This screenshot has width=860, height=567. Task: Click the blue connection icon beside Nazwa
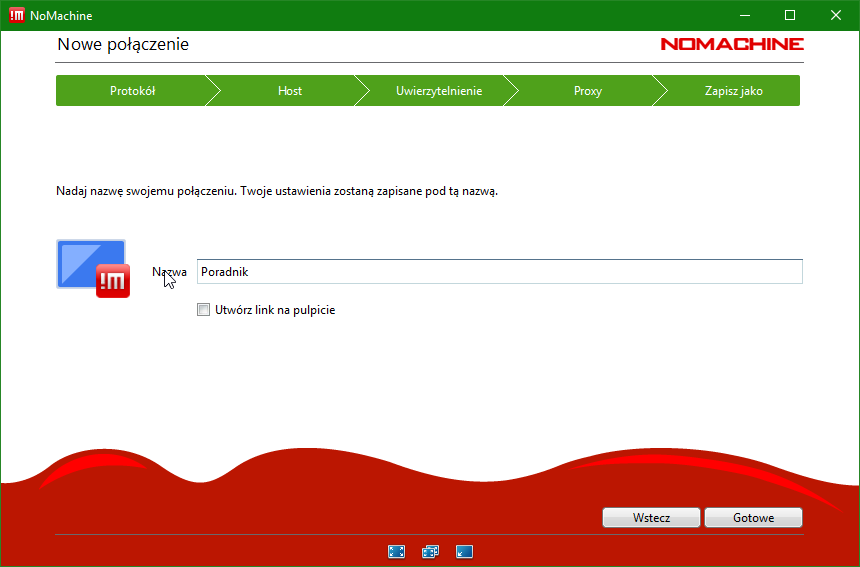pyautogui.click(x=92, y=268)
